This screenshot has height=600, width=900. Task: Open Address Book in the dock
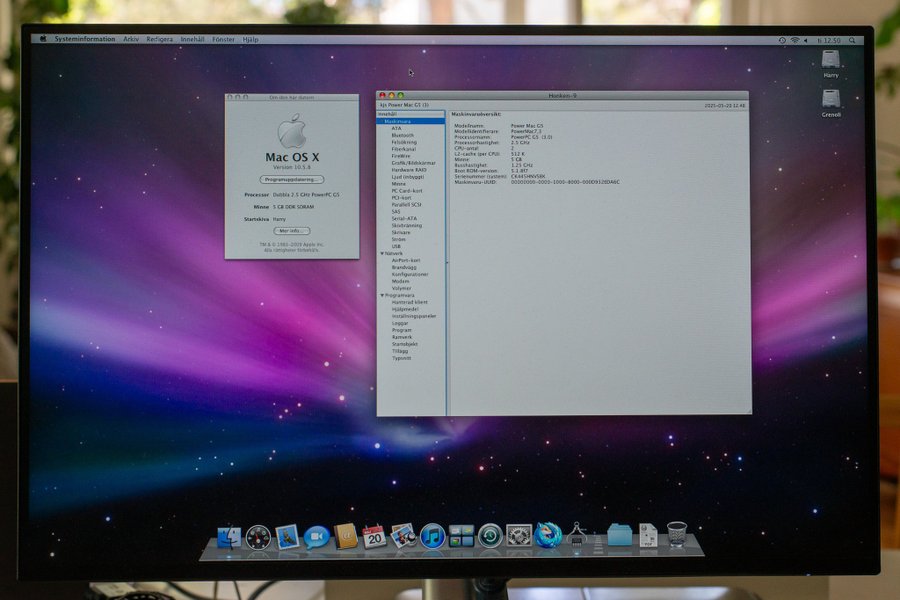point(346,537)
